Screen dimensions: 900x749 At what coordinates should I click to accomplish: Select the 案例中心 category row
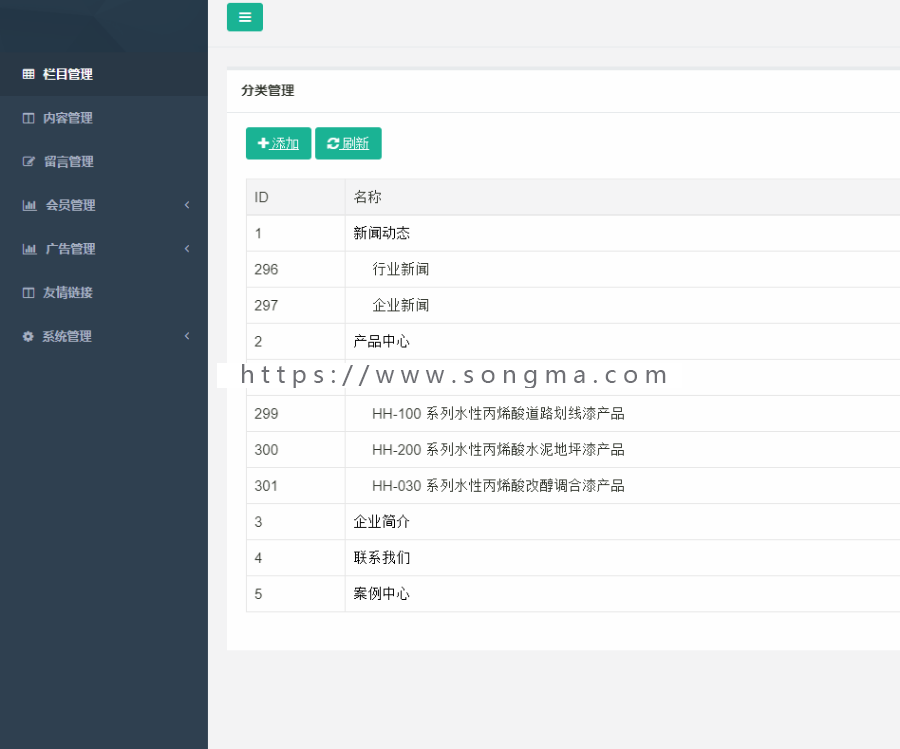(x=573, y=594)
